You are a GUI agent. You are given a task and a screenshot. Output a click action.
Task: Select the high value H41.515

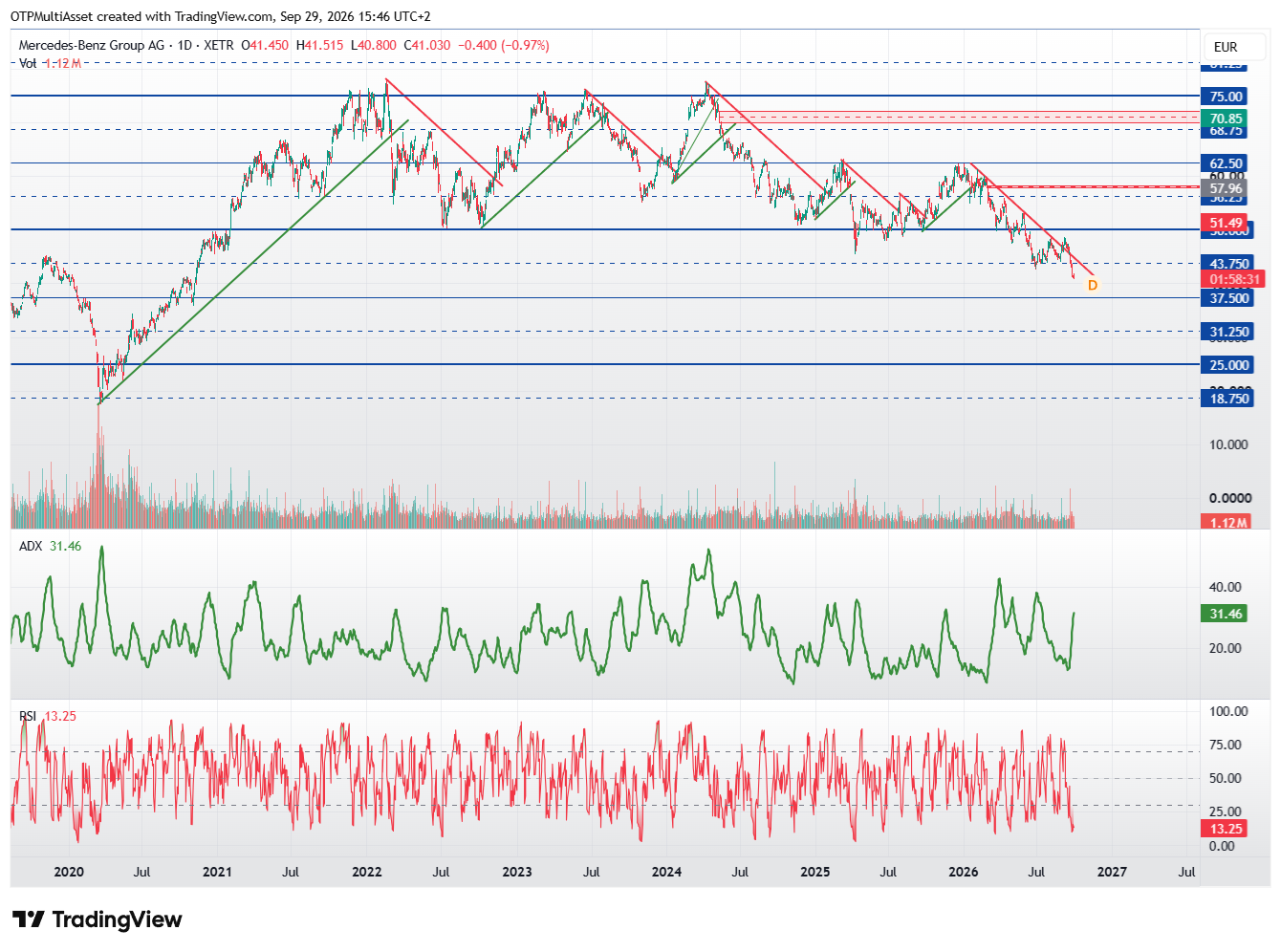pos(319,45)
